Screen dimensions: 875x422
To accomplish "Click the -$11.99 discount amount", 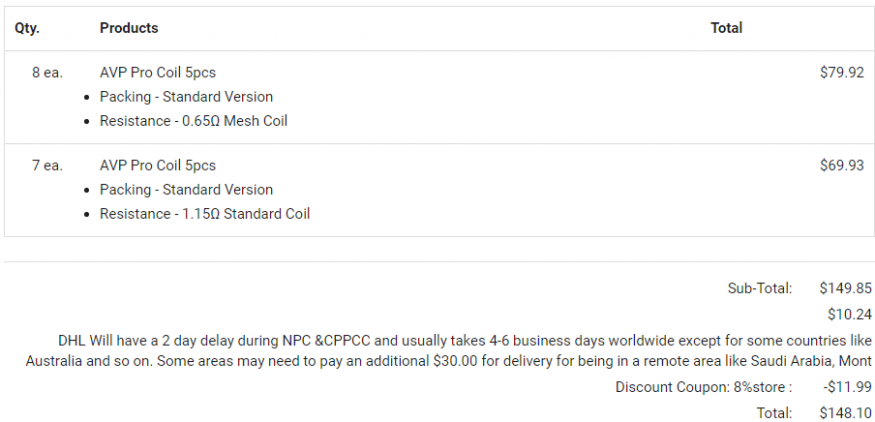I will coord(847,387).
